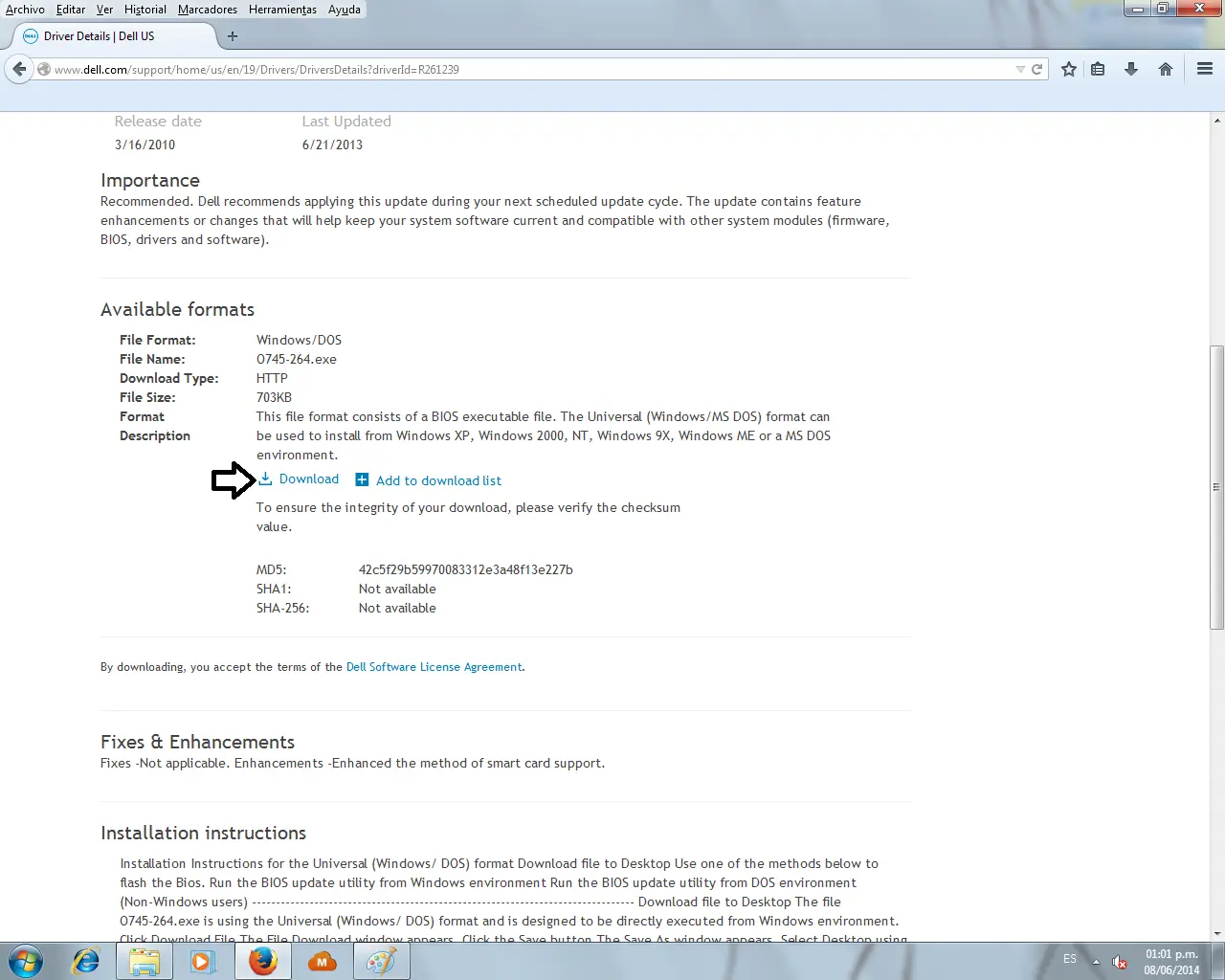Open the orange cloud app on the taskbar
Viewport: 1225px width, 980px height.
(323, 961)
